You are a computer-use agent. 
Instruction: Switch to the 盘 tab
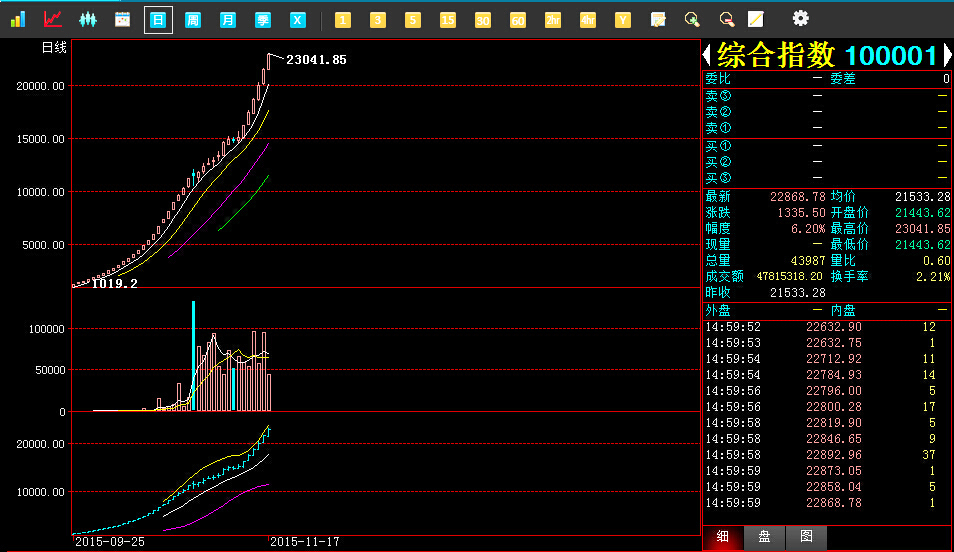764,537
